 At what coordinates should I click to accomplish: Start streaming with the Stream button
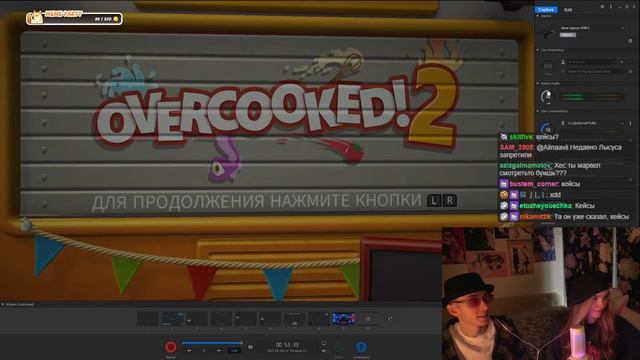click(x=339, y=348)
